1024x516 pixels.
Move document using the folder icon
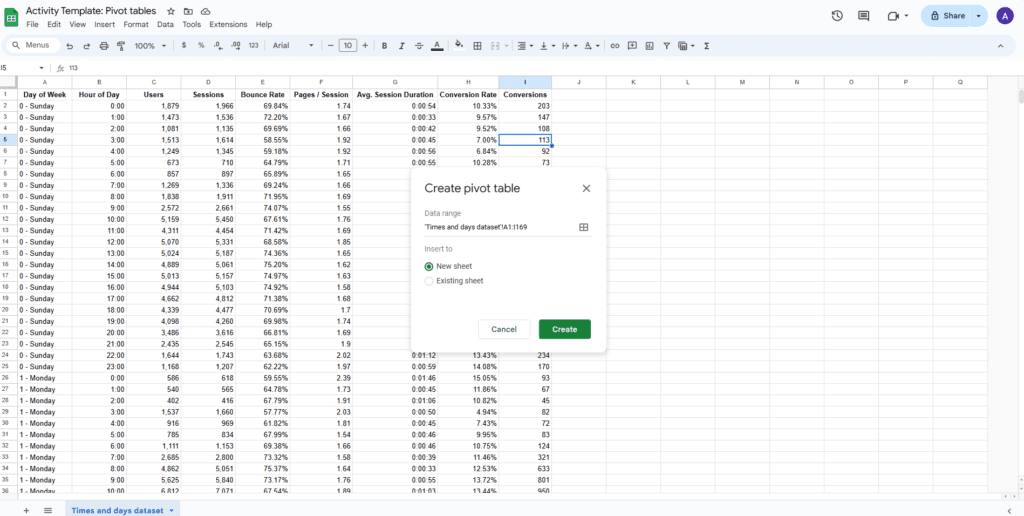[188, 11]
